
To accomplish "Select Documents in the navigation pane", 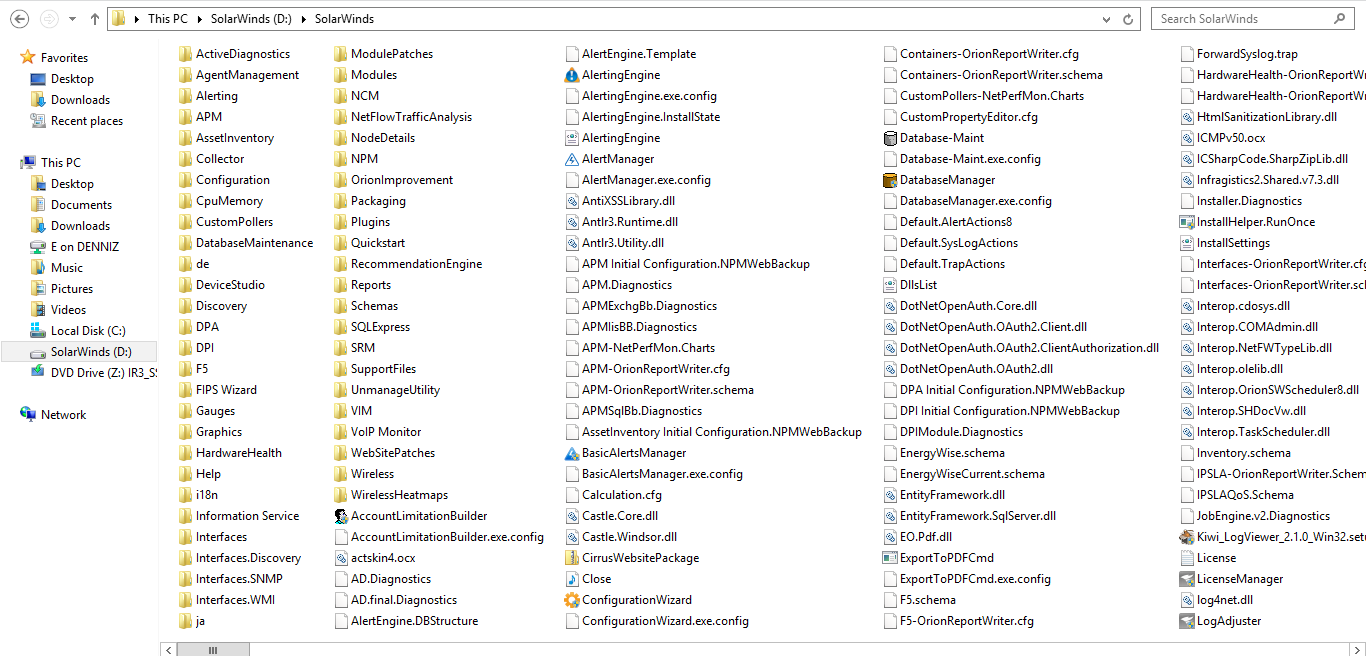I will click(81, 205).
